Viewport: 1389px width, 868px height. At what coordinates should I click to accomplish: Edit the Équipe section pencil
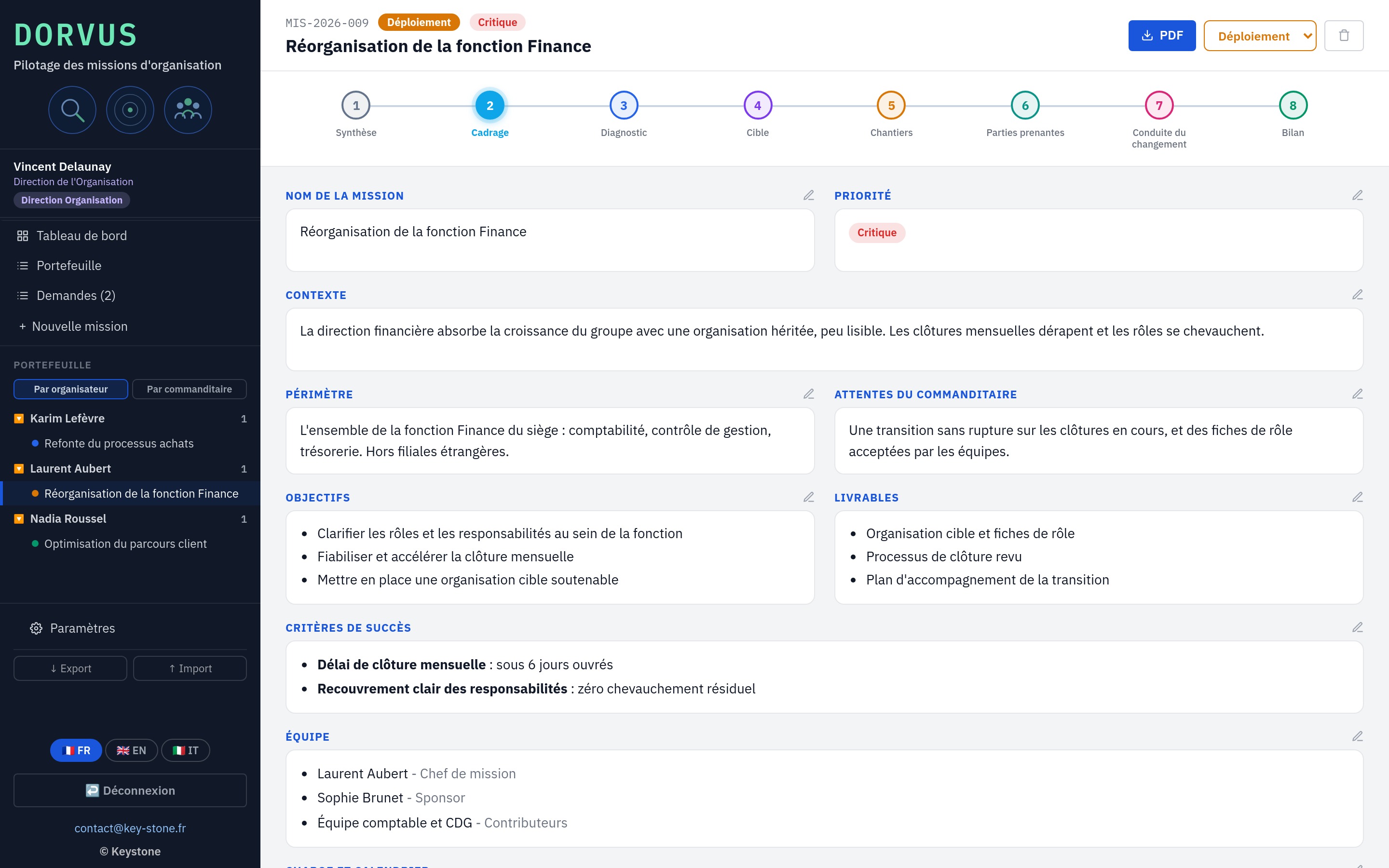pos(1358,736)
